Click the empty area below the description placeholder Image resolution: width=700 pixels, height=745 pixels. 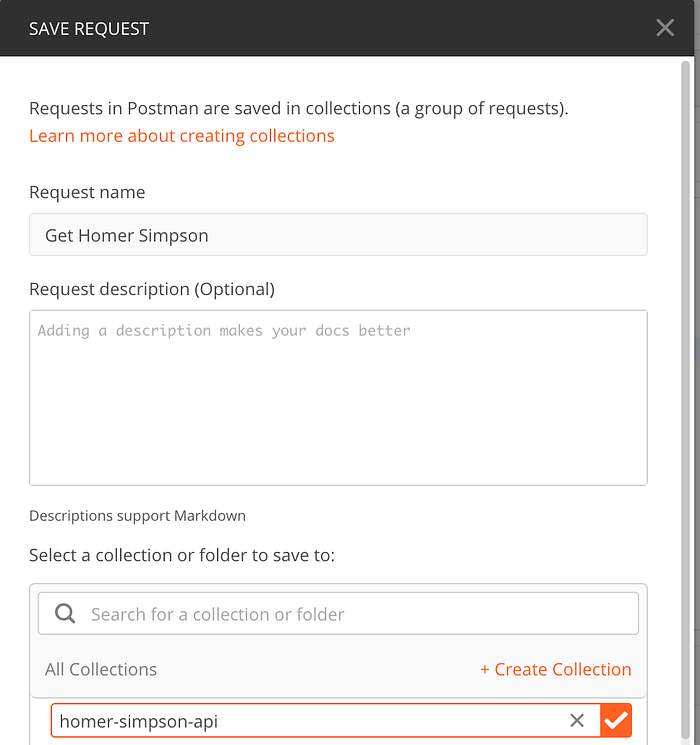tap(338, 430)
